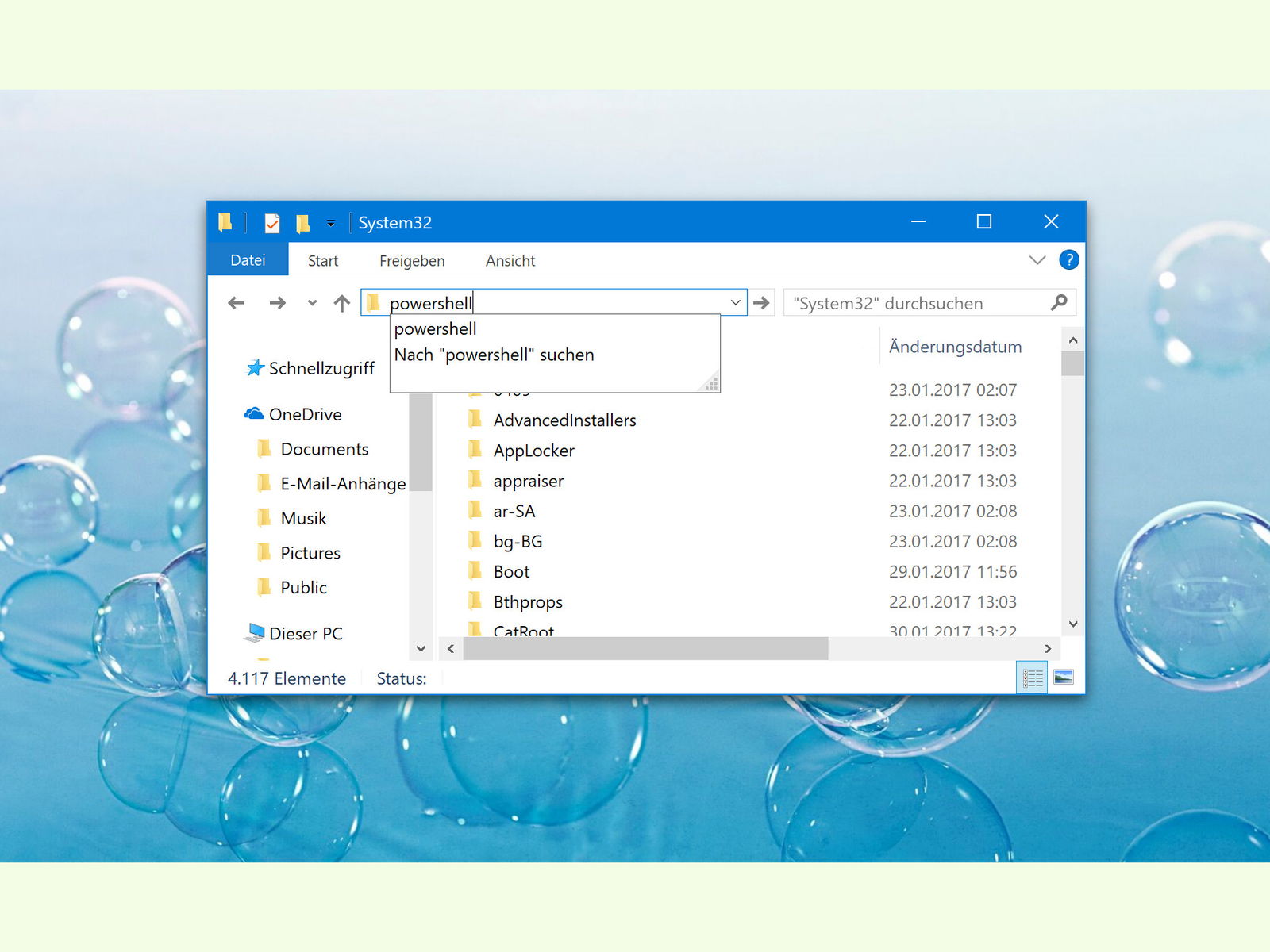Image resolution: width=1270 pixels, height=952 pixels.
Task: Switch to the large thumbnails view button
Action: point(1064,678)
